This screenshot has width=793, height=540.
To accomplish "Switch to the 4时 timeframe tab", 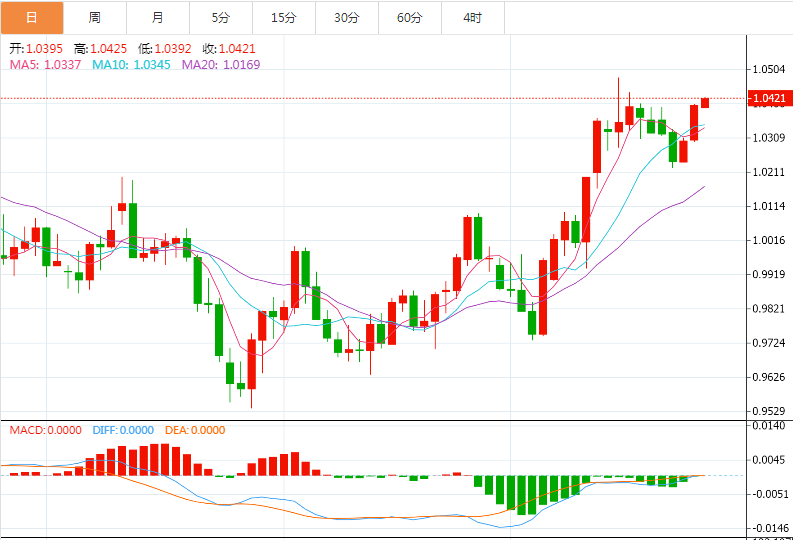I will click(x=472, y=18).
